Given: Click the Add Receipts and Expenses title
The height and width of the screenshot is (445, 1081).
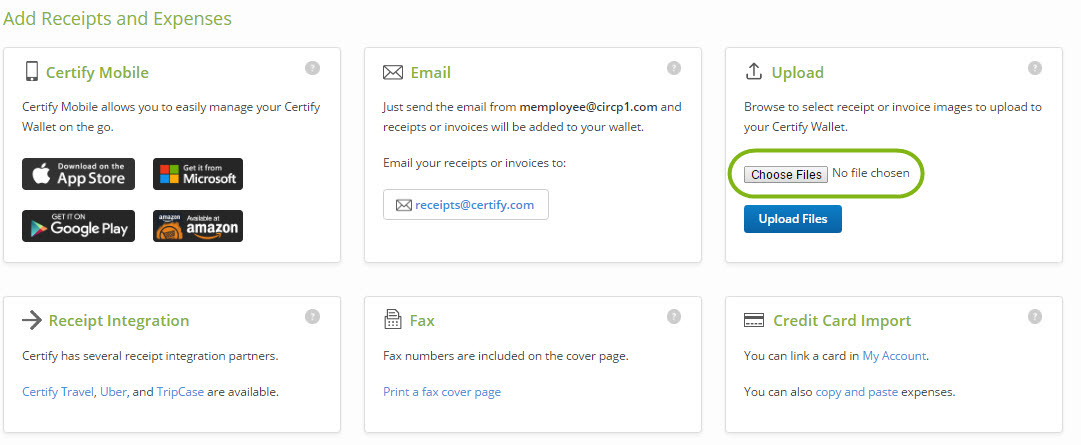Looking at the screenshot, I should tap(117, 19).
